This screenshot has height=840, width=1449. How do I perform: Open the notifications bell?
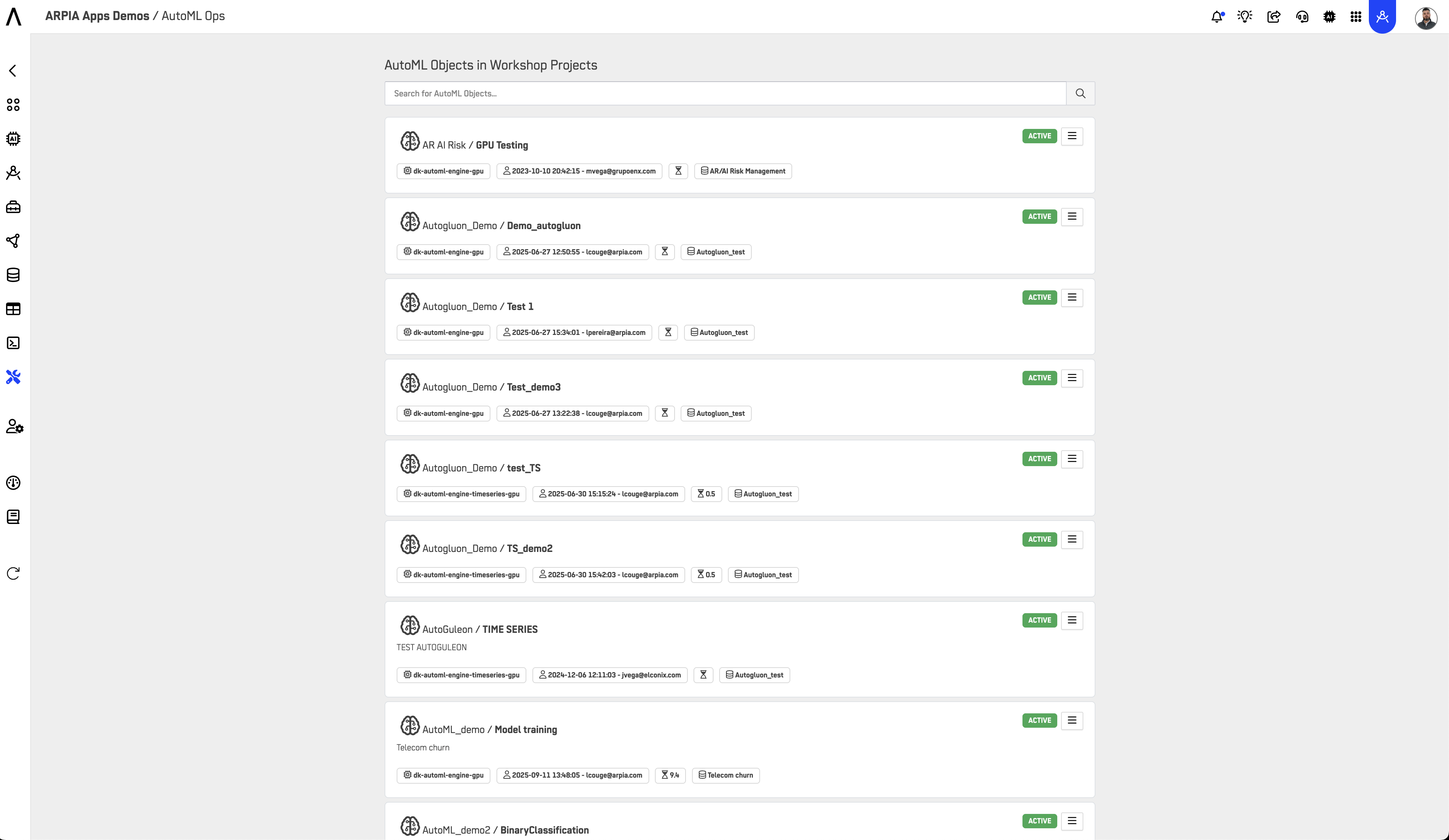1218,17
